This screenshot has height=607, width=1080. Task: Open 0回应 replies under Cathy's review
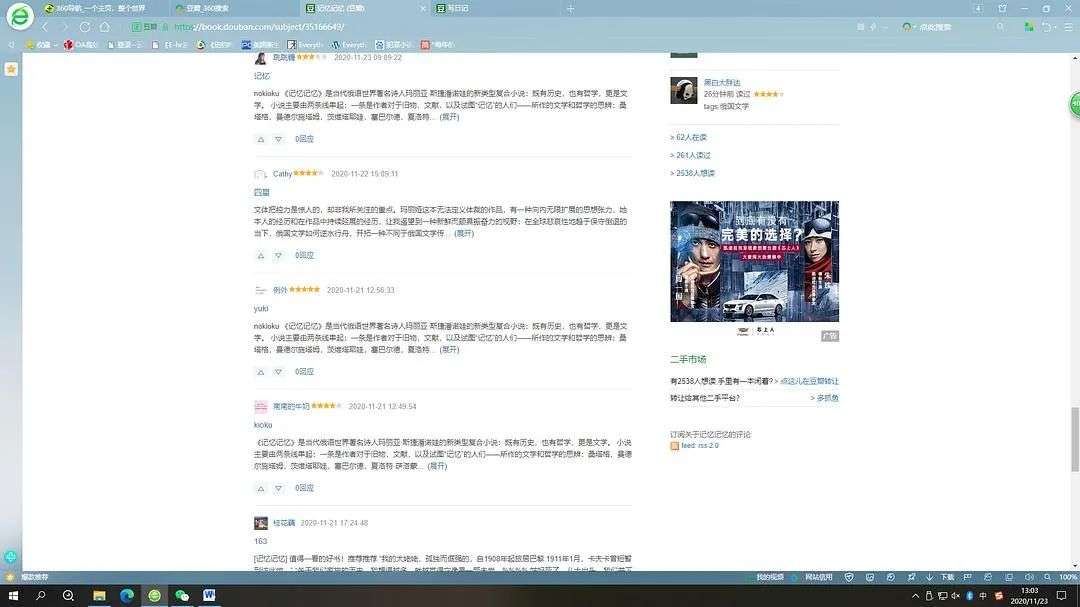coord(304,256)
